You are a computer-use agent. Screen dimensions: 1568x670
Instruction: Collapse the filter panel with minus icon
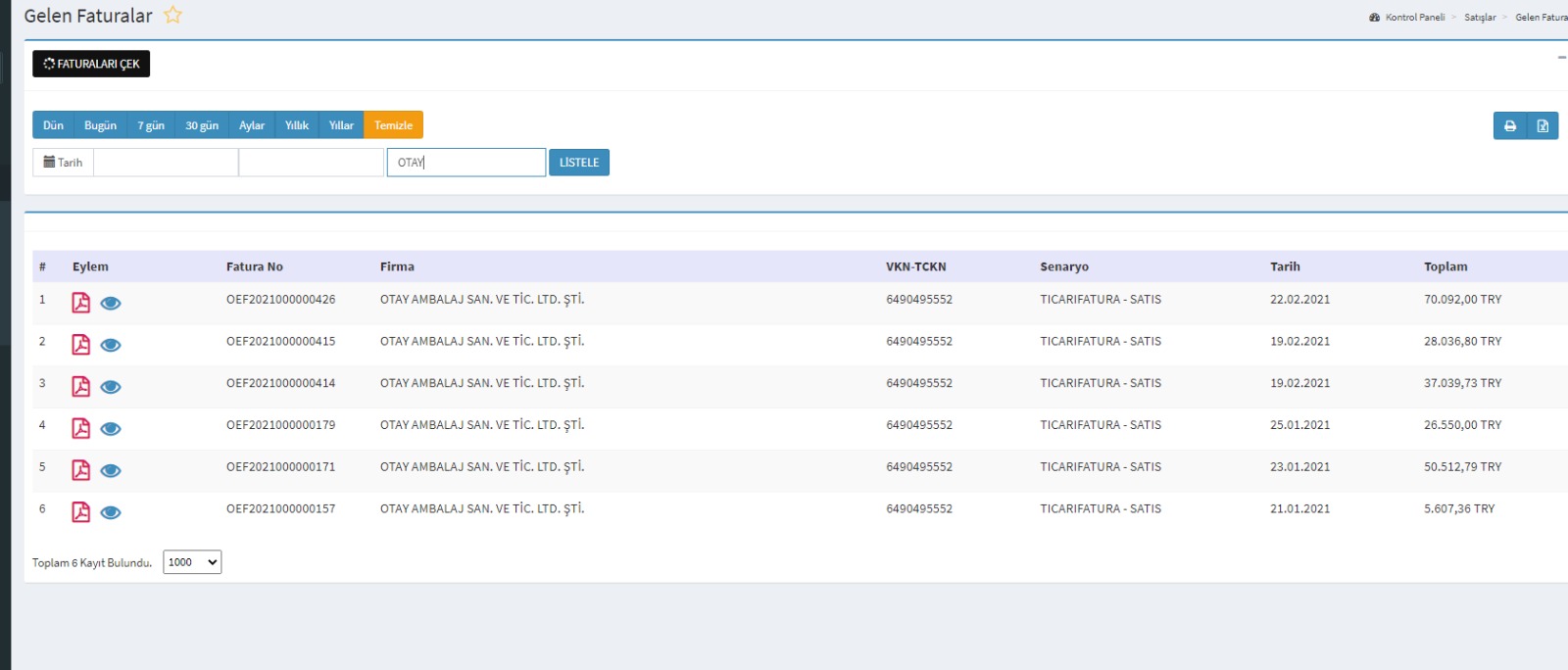coord(1561,57)
